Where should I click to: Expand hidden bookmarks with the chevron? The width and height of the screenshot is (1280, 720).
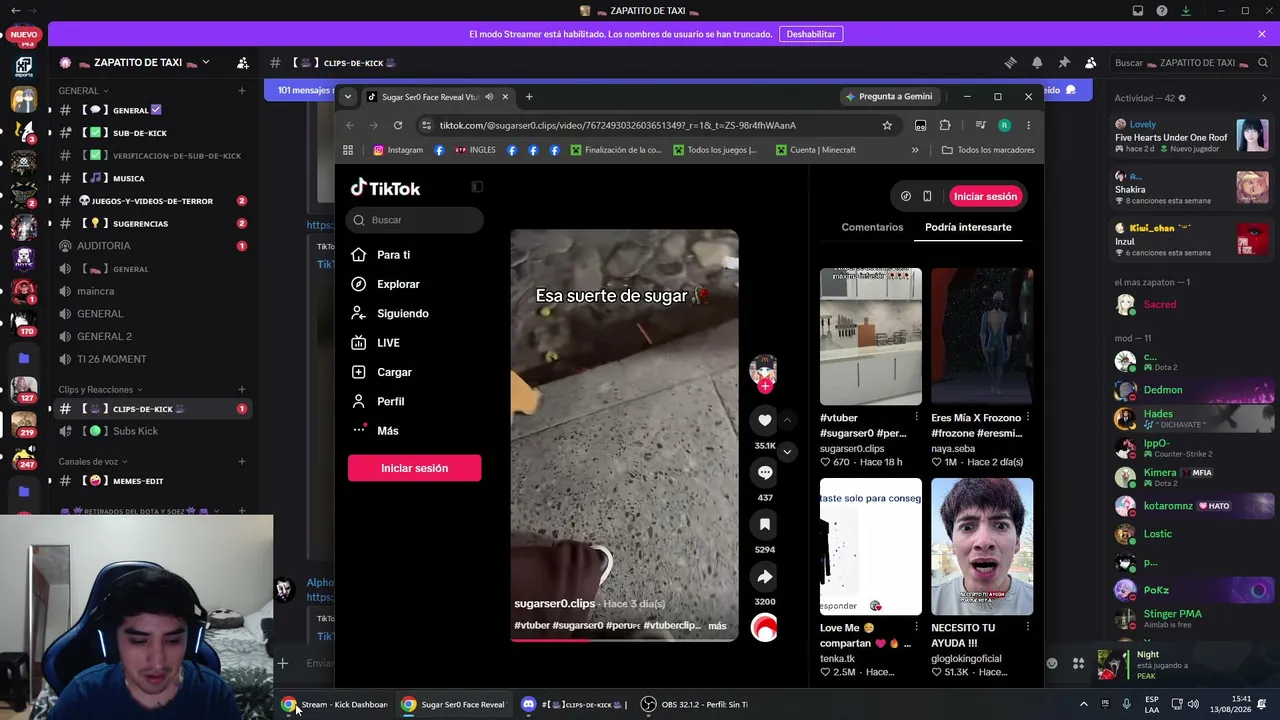[x=915, y=150]
